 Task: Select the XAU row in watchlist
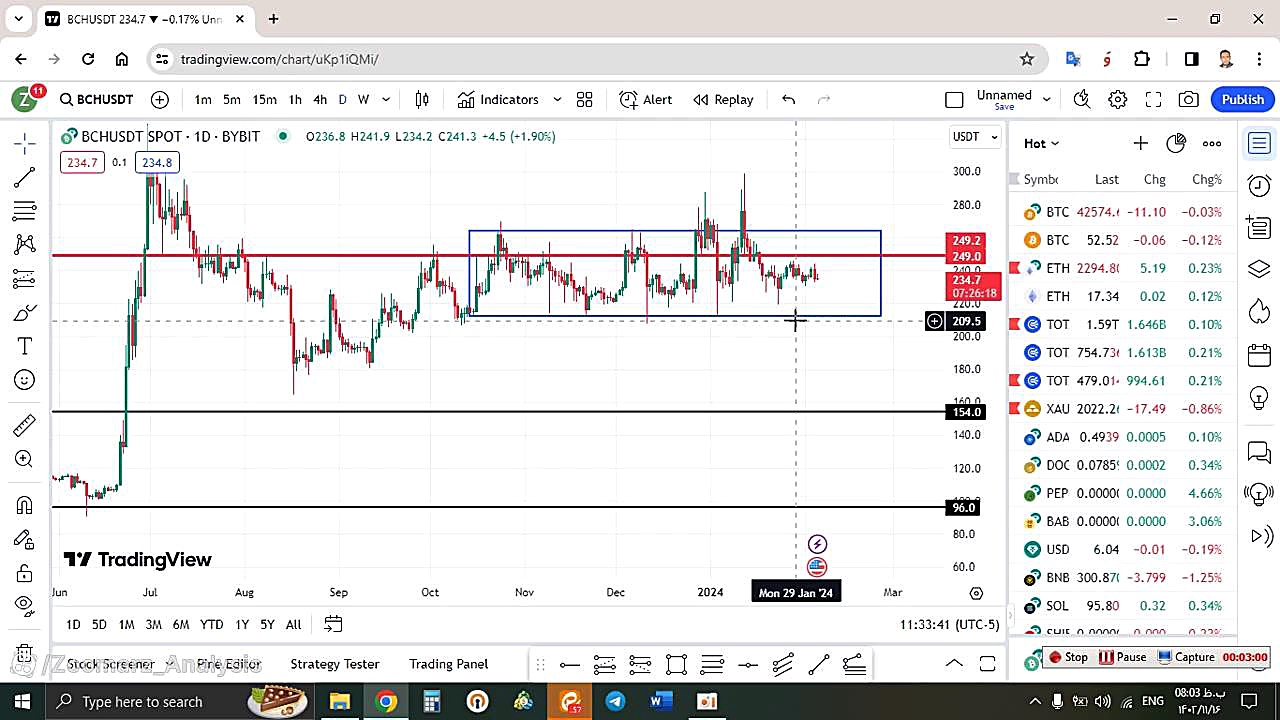click(x=1124, y=408)
